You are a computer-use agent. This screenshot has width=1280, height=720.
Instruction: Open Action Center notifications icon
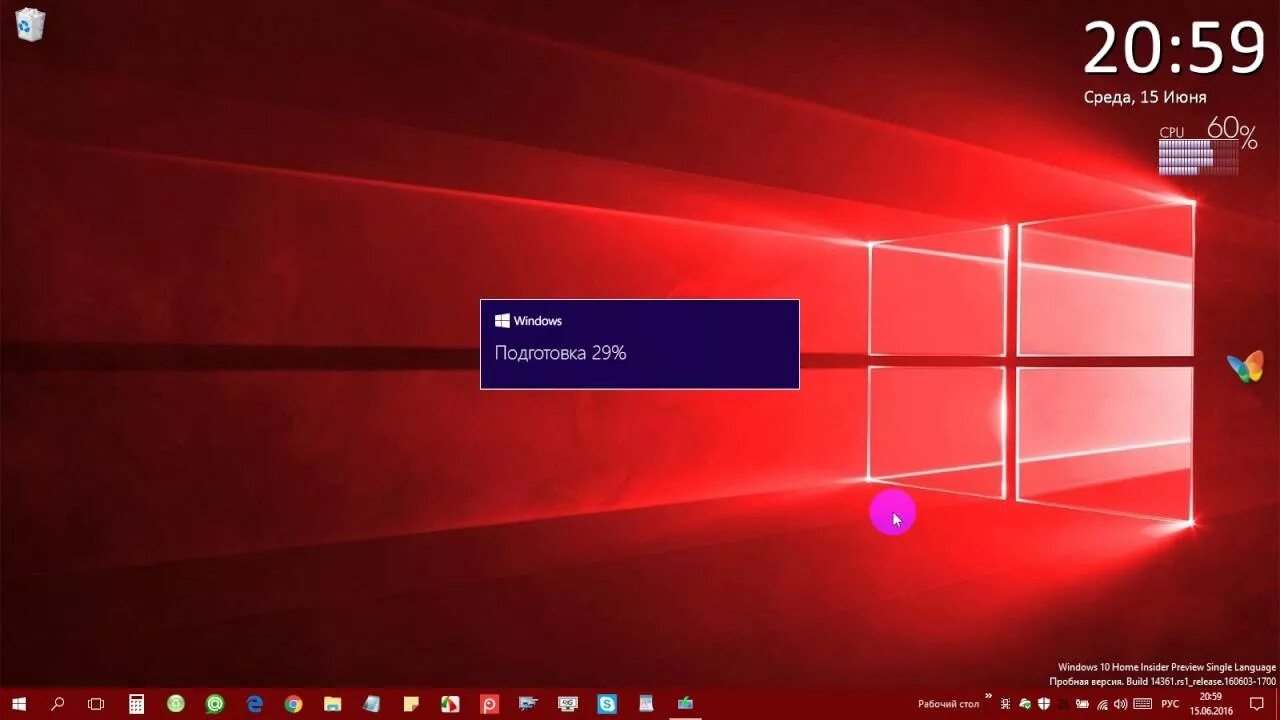click(1257, 704)
